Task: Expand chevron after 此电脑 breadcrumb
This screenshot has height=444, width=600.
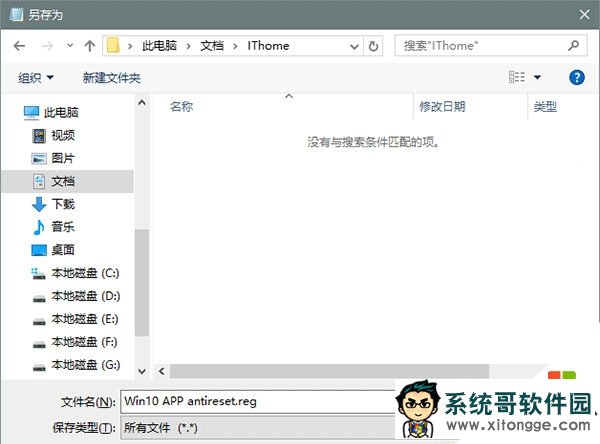Action: click(188, 46)
